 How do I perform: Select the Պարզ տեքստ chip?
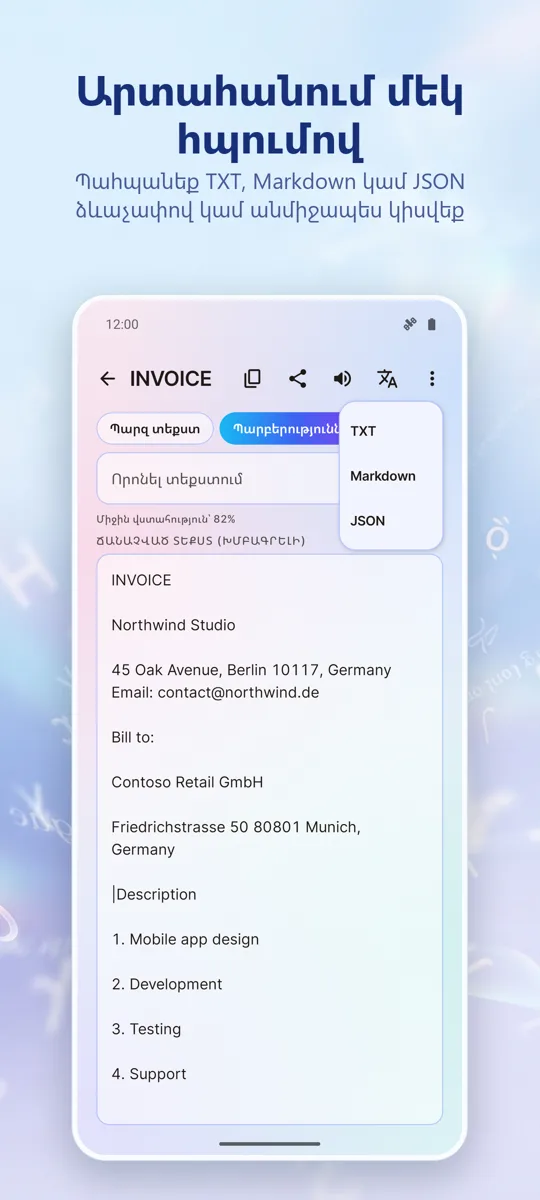tap(155, 428)
